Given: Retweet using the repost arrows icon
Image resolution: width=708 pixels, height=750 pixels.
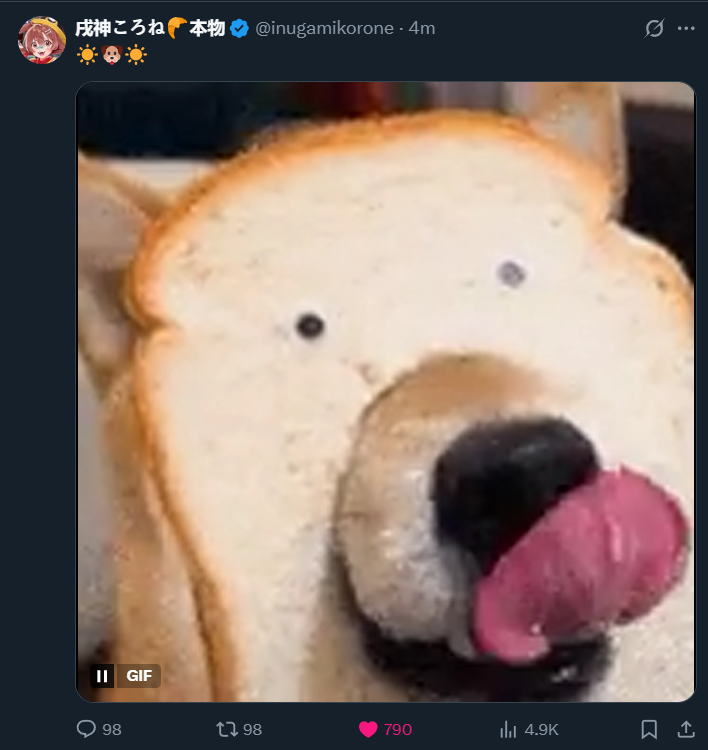Looking at the screenshot, I should tap(226, 729).
